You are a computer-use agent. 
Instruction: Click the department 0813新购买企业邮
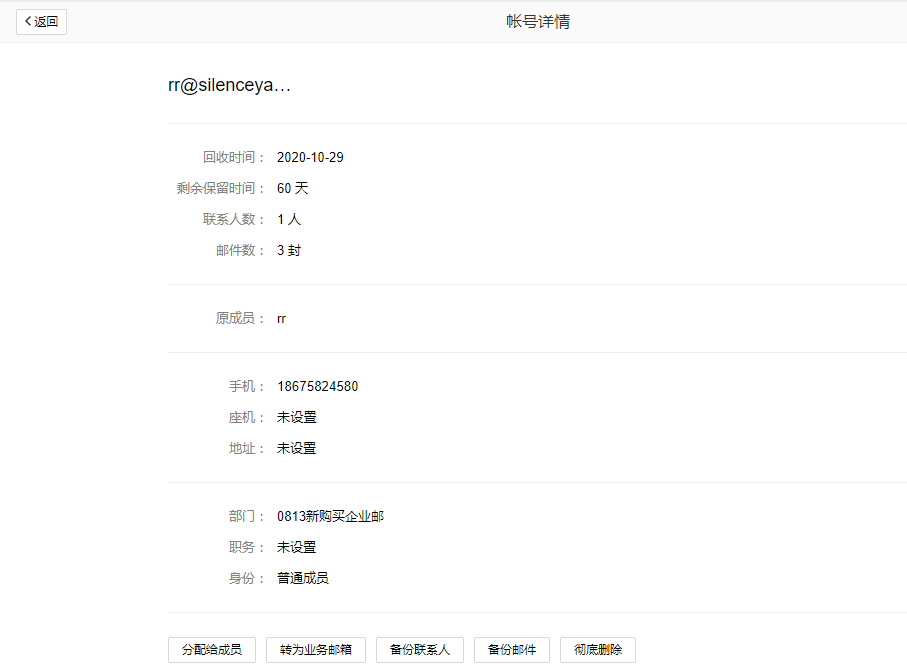click(x=330, y=516)
